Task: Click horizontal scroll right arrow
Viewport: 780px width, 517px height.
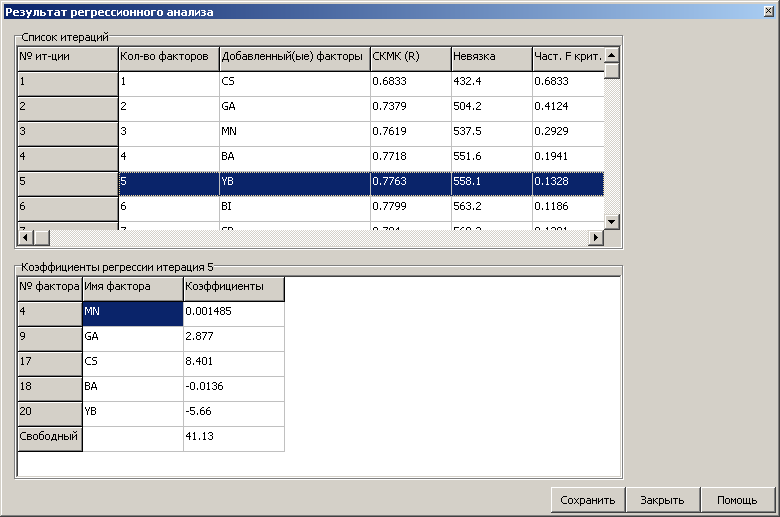Action: click(595, 237)
